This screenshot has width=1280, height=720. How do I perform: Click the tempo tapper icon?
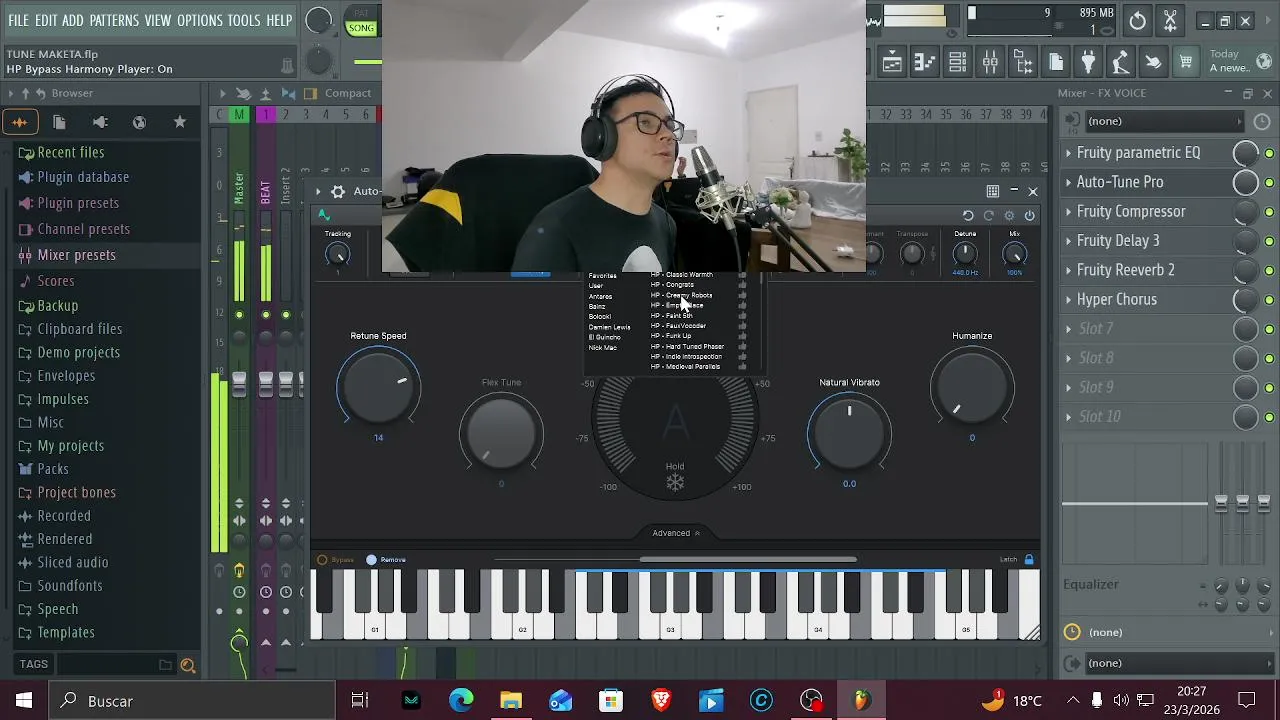click(x=1121, y=63)
